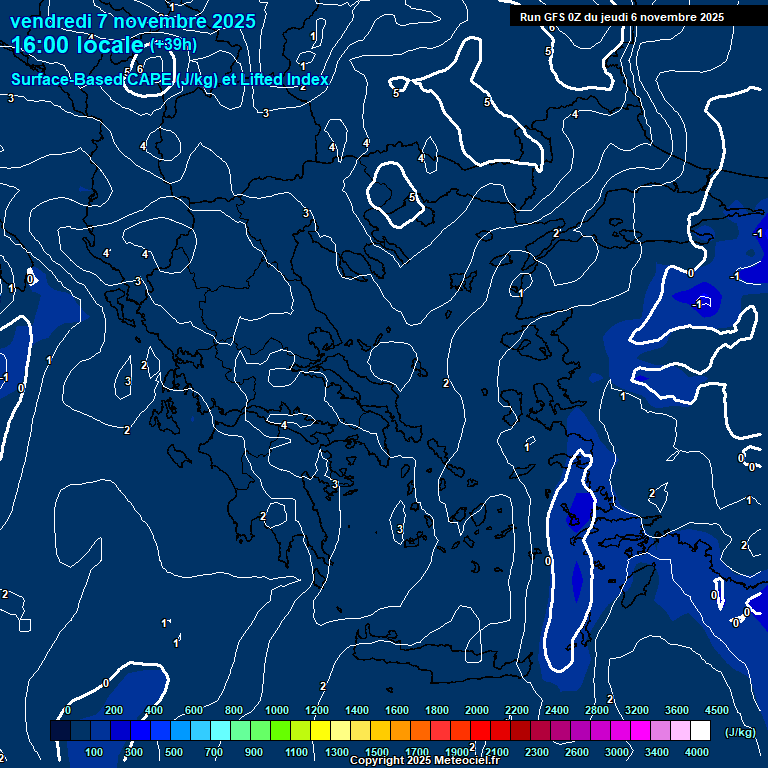Select the orange swatch between 1700 and 1800
768x768 pixels.
tap(420, 730)
